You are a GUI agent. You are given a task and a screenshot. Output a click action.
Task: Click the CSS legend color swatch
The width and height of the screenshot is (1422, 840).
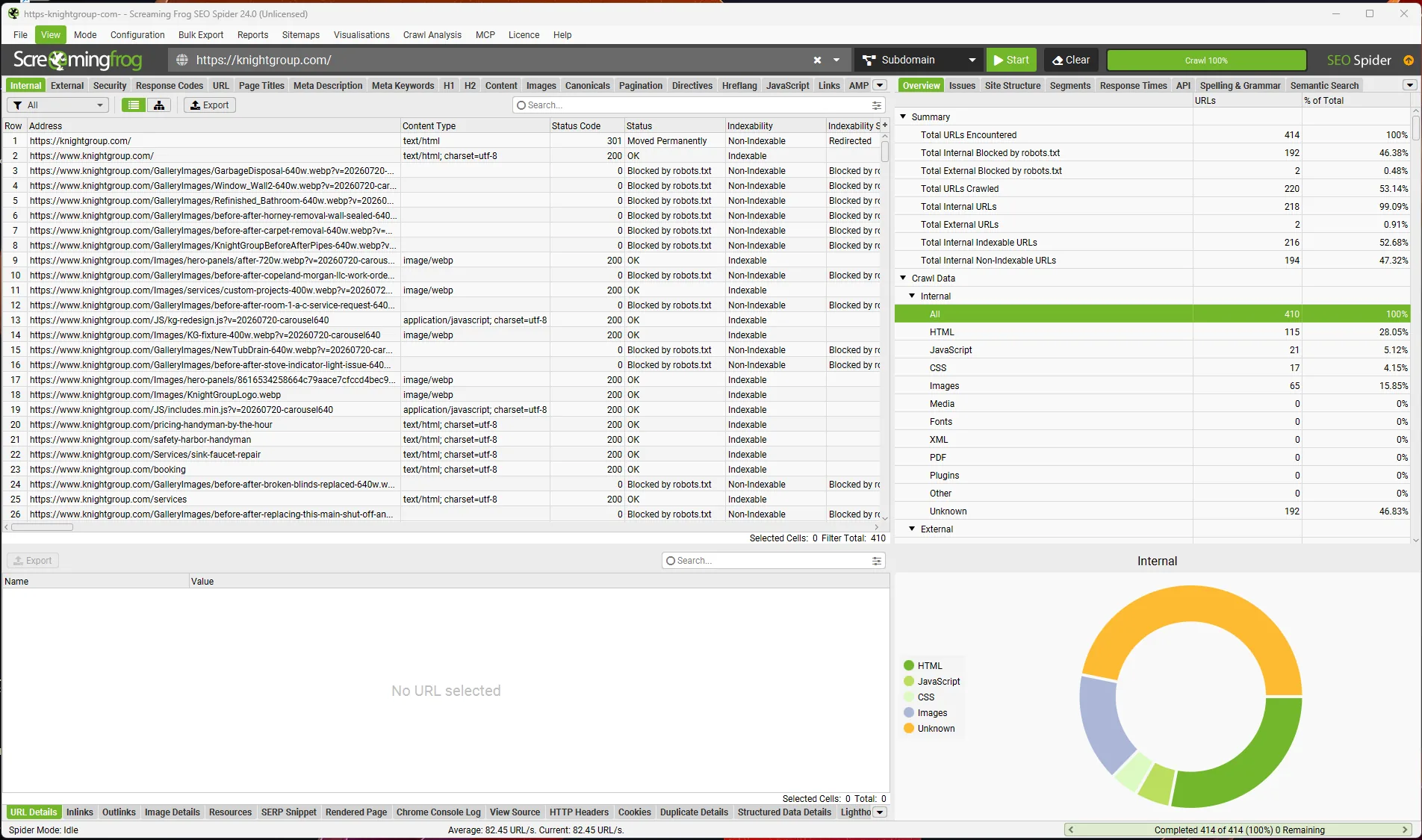point(909,697)
